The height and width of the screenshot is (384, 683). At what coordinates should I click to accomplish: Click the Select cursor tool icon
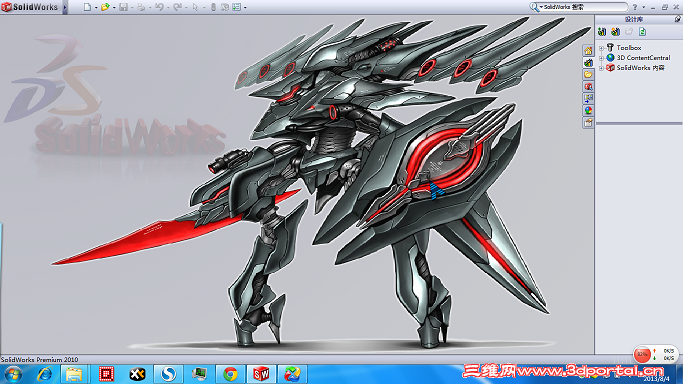pos(195,7)
